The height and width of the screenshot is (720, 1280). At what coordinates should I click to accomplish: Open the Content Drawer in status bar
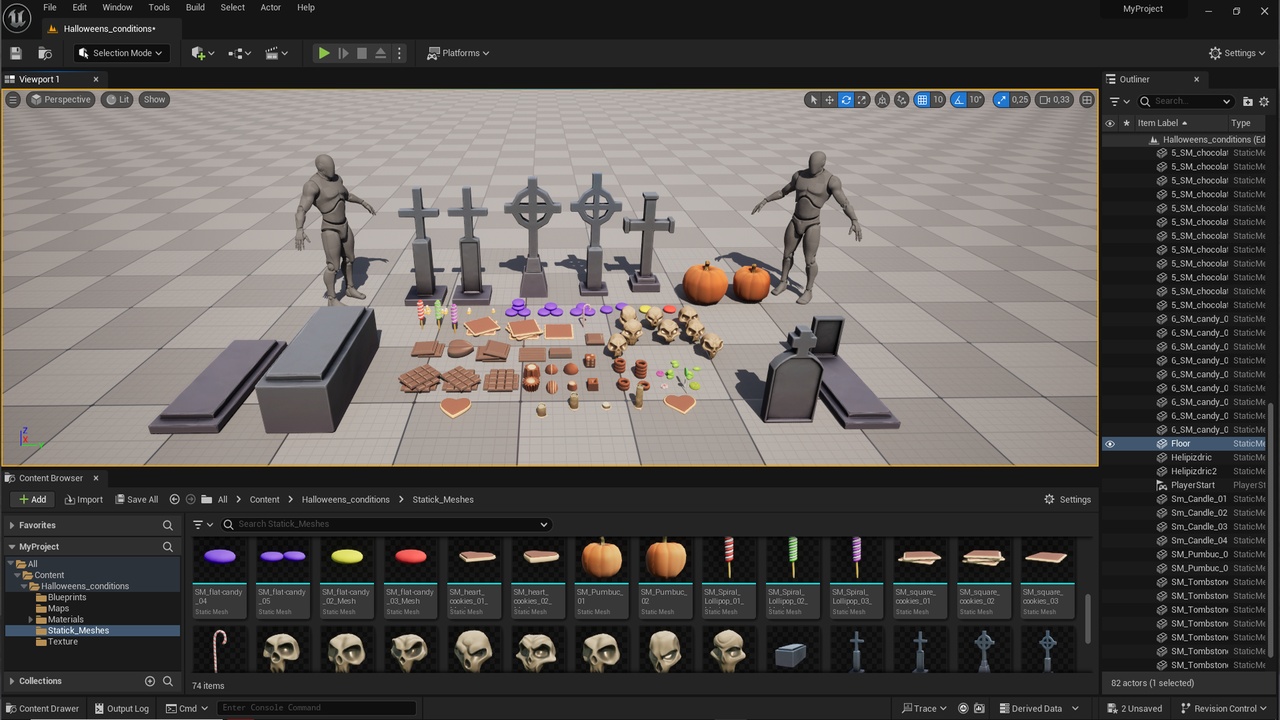pos(42,708)
